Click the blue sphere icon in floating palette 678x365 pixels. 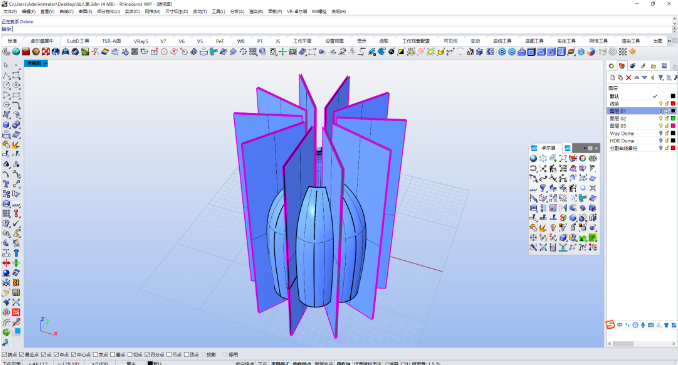533,158
